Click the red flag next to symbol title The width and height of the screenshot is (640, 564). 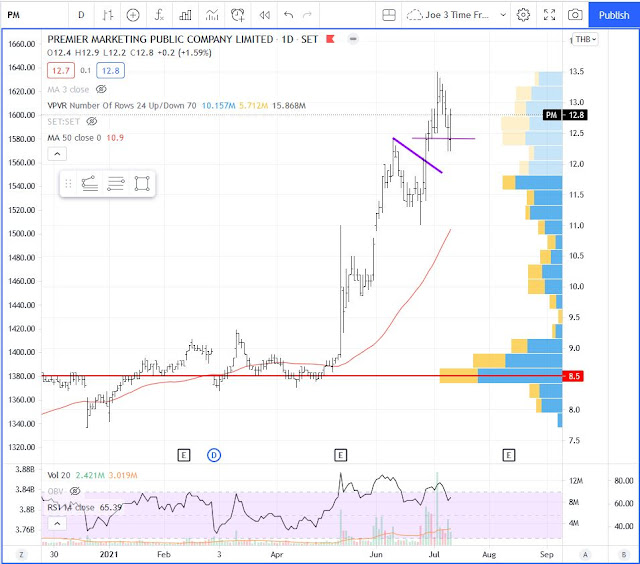pos(330,39)
